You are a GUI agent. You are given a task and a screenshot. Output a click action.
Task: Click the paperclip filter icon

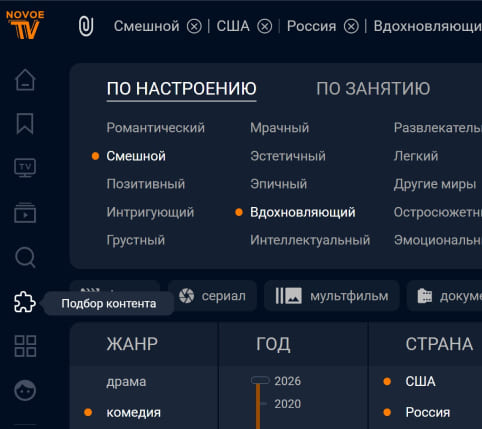coord(86,26)
